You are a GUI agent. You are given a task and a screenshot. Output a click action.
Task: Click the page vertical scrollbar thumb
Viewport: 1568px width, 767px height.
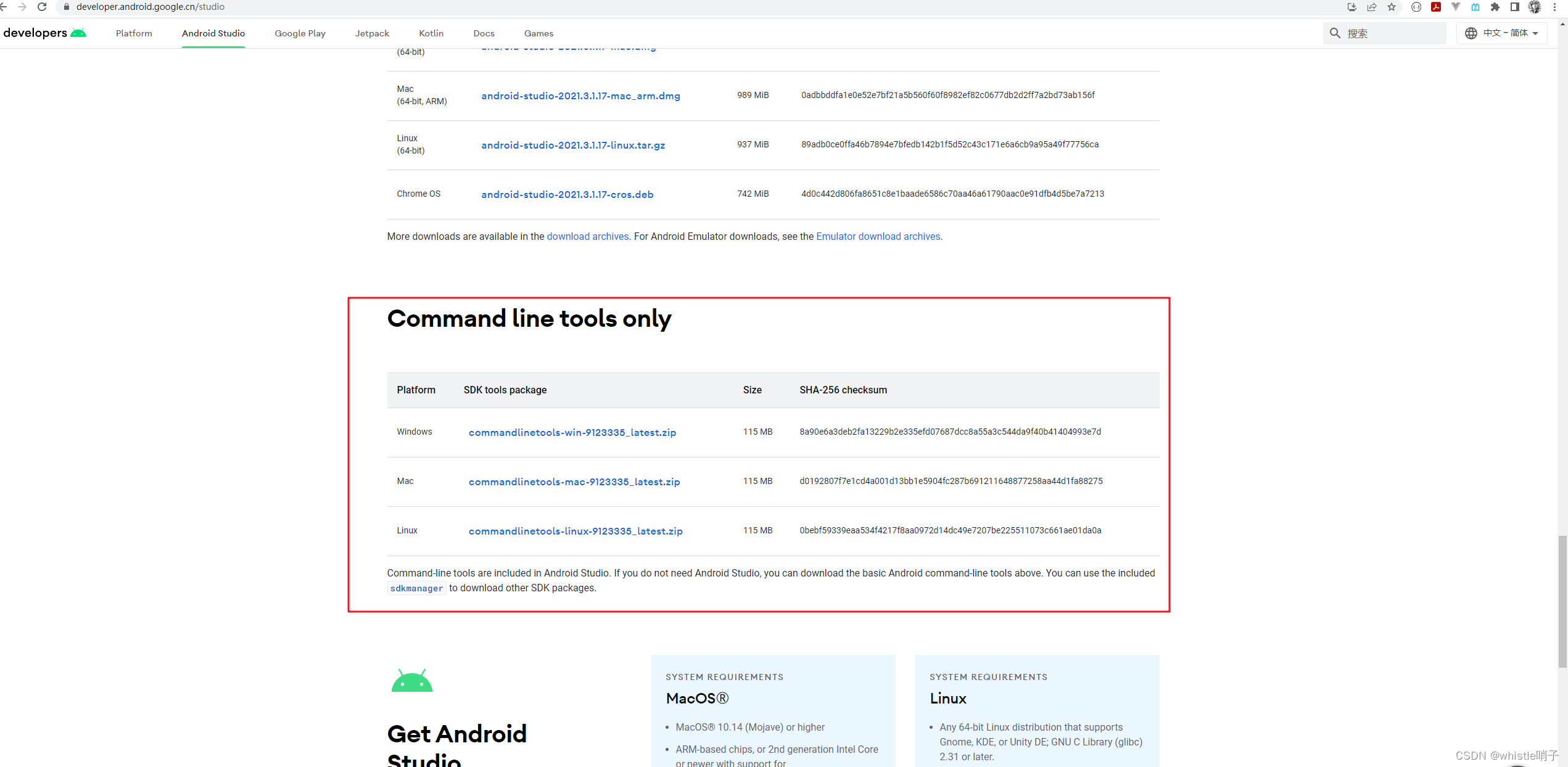coord(1562,601)
